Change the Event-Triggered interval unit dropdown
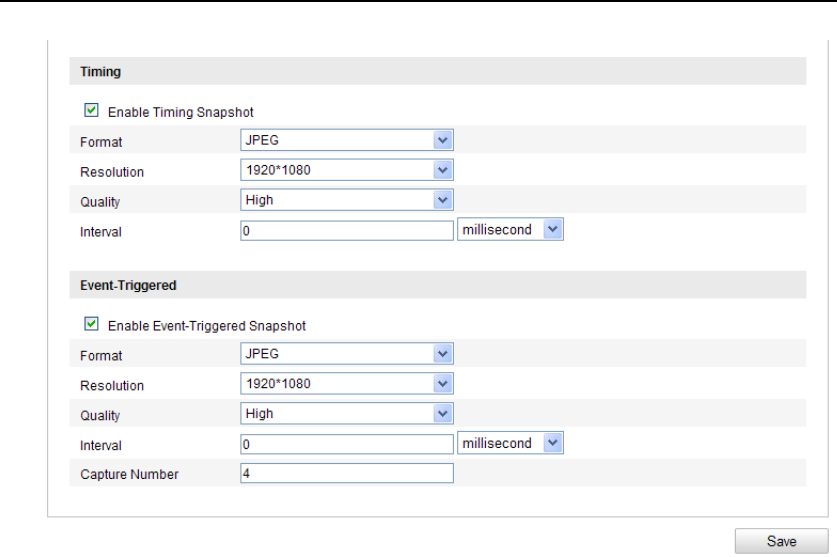 [510, 443]
